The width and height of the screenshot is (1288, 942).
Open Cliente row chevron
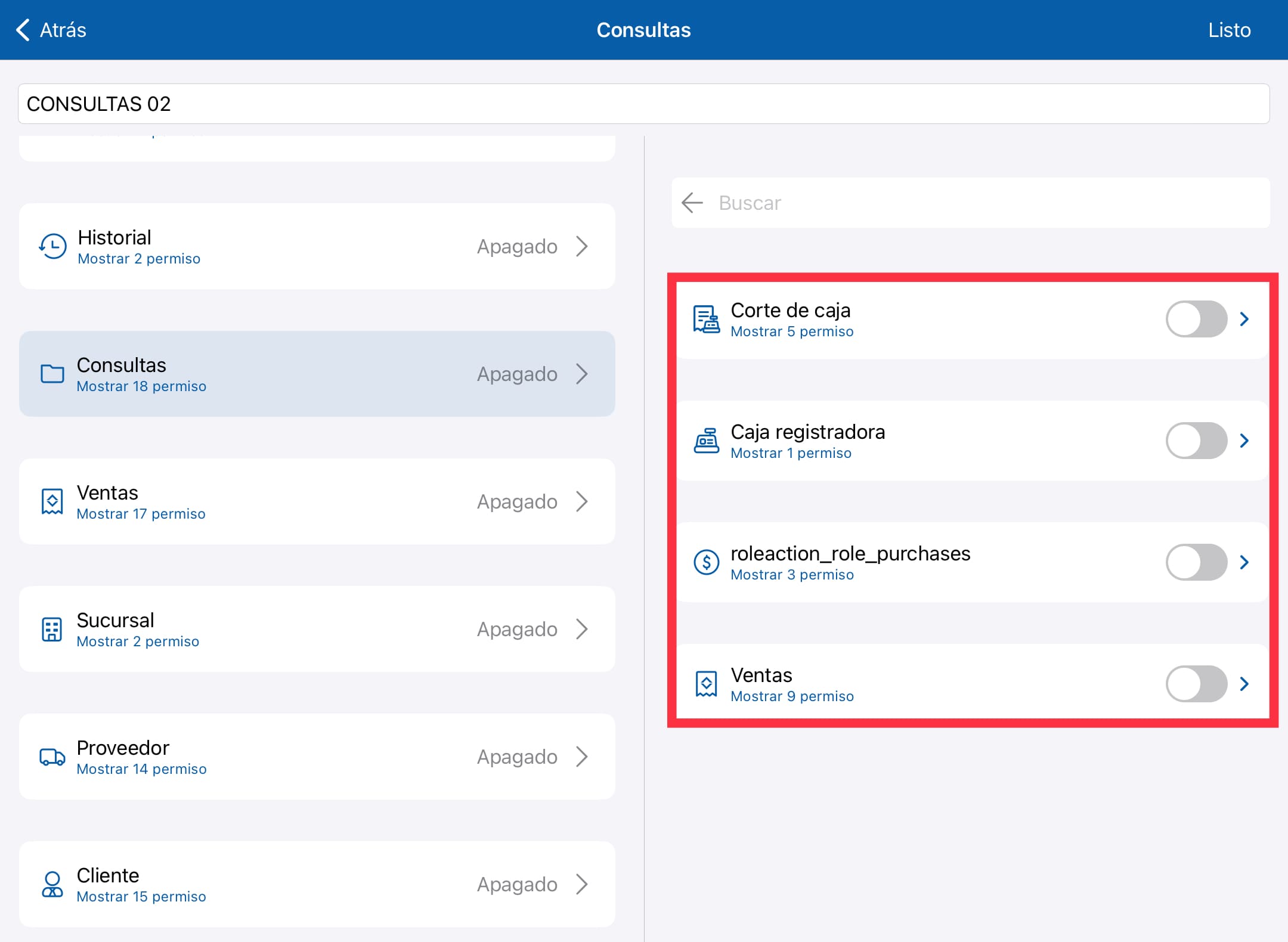click(582, 884)
